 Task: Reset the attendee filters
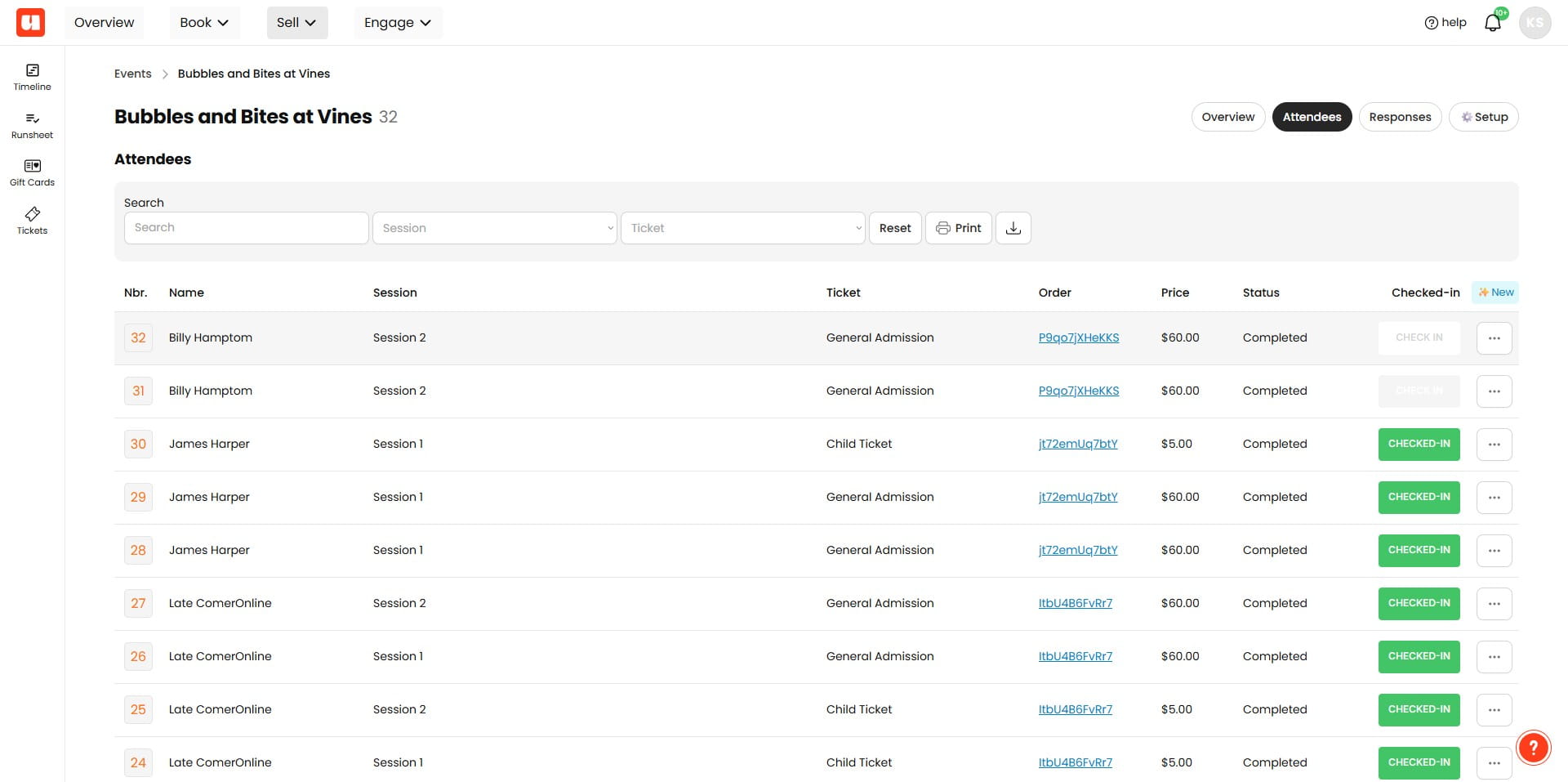click(x=895, y=228)
